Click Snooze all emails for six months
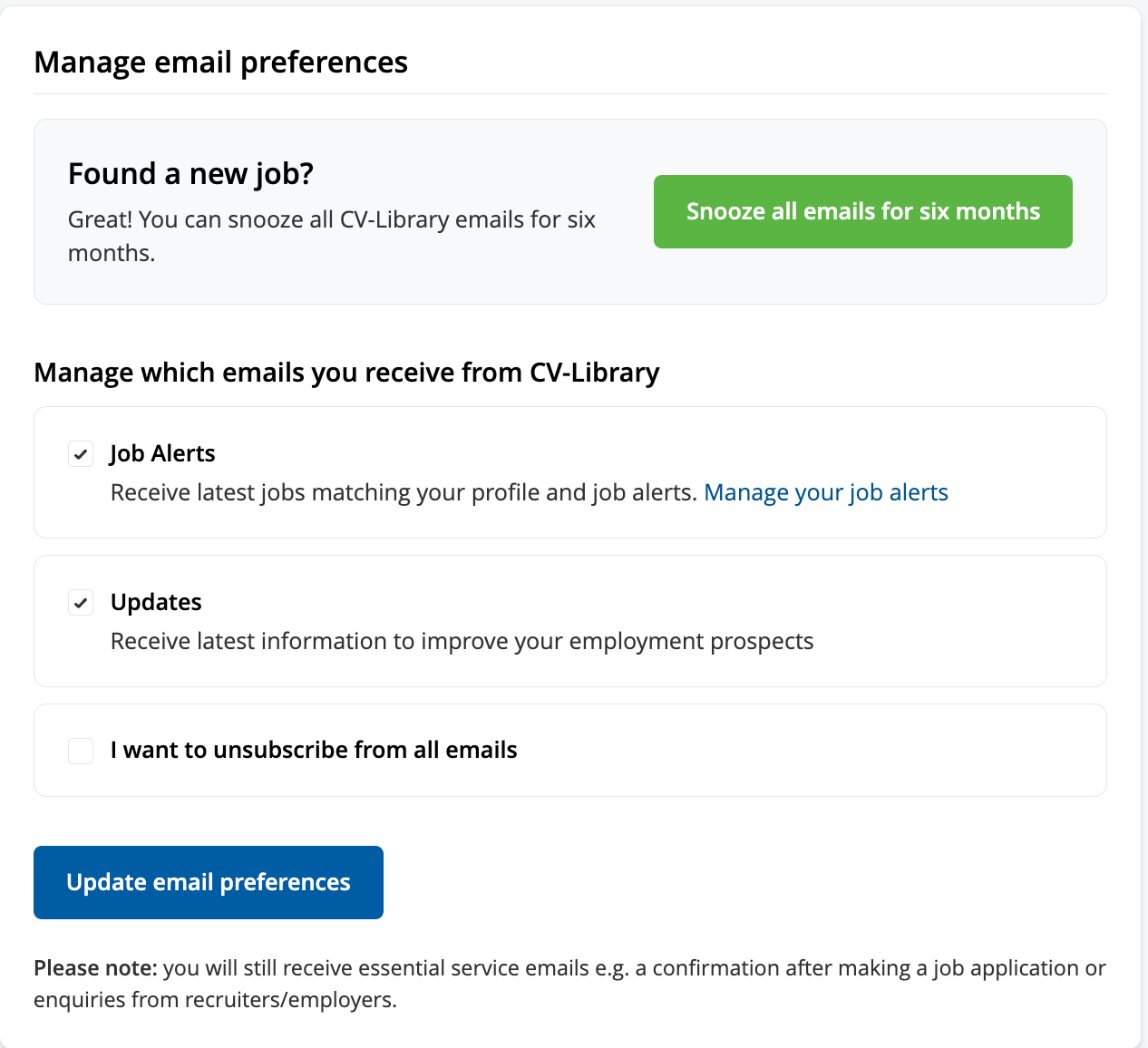This screenshot has height=1048, width=1148. pos(862,211)
